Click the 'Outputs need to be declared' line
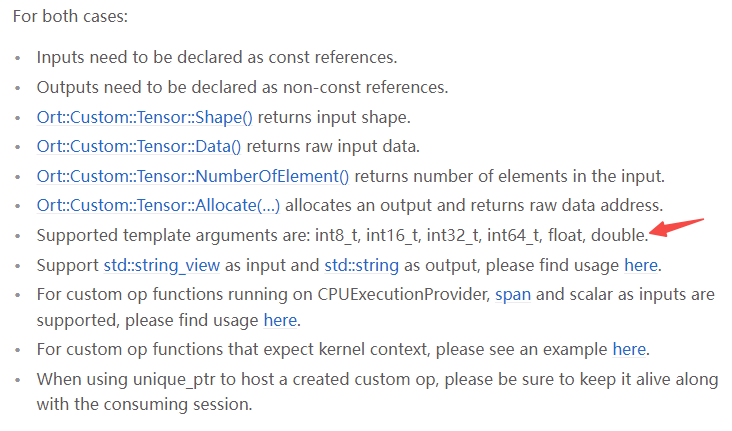This screenshot has width=732, height=431. pyautogui.click(x=242, y=87)
